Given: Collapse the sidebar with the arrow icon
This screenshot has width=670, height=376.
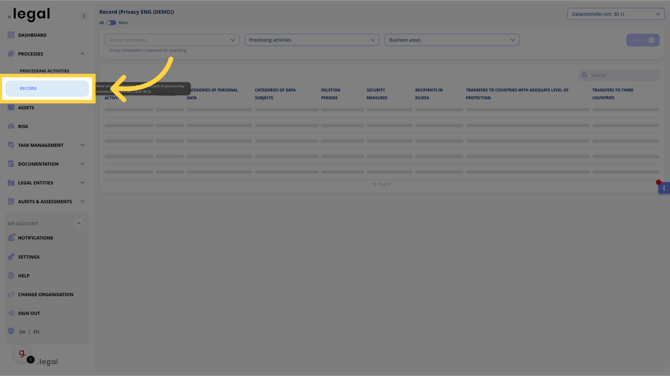Looking at the screenshot, I should (x=84, y=16).
